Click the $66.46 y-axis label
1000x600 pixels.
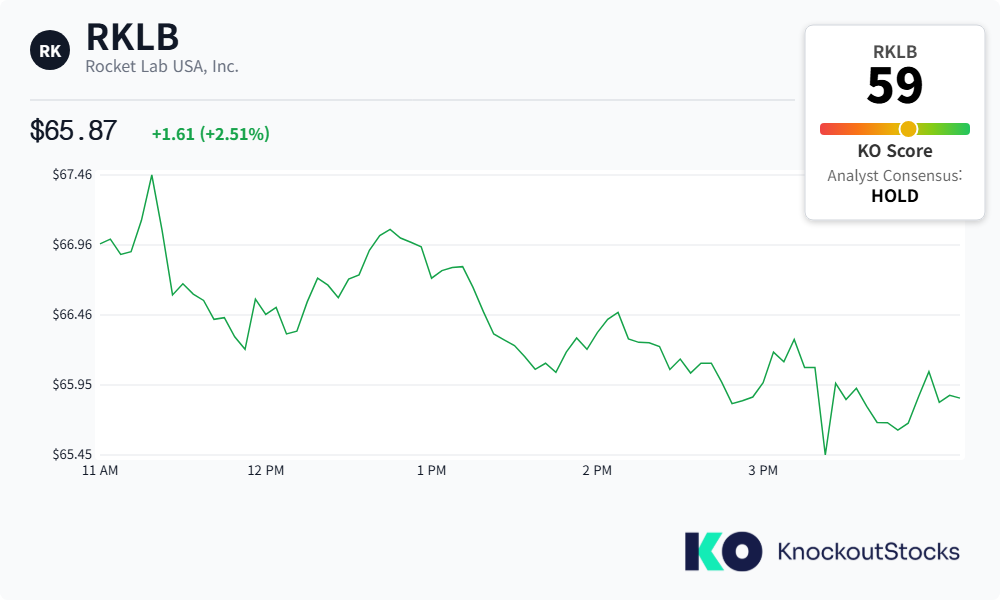(x=72, y=315)
